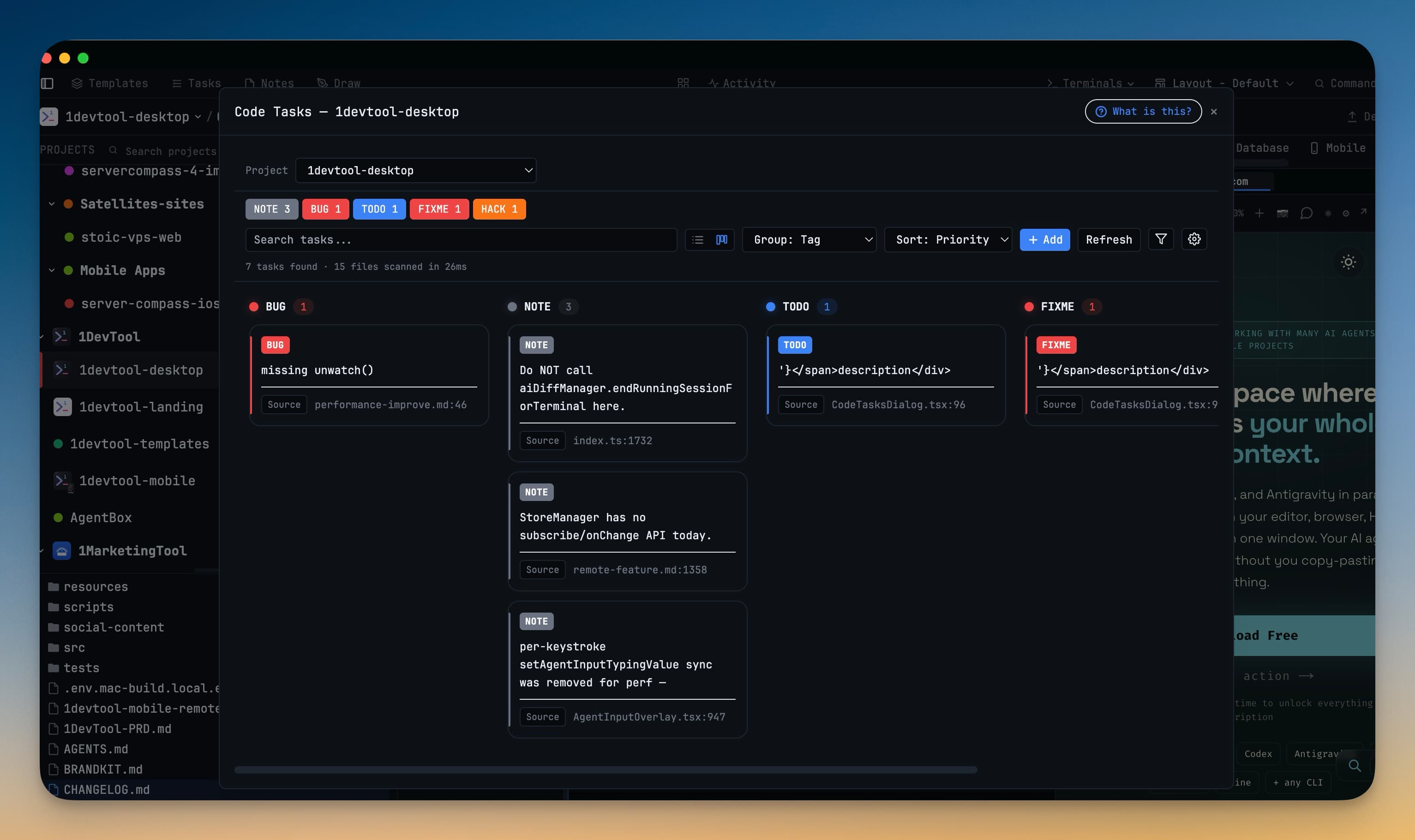This screenshot has height=840, width=1415.
Task: Toggle the FIXME 1 tag filter
Action: [439, 209]
